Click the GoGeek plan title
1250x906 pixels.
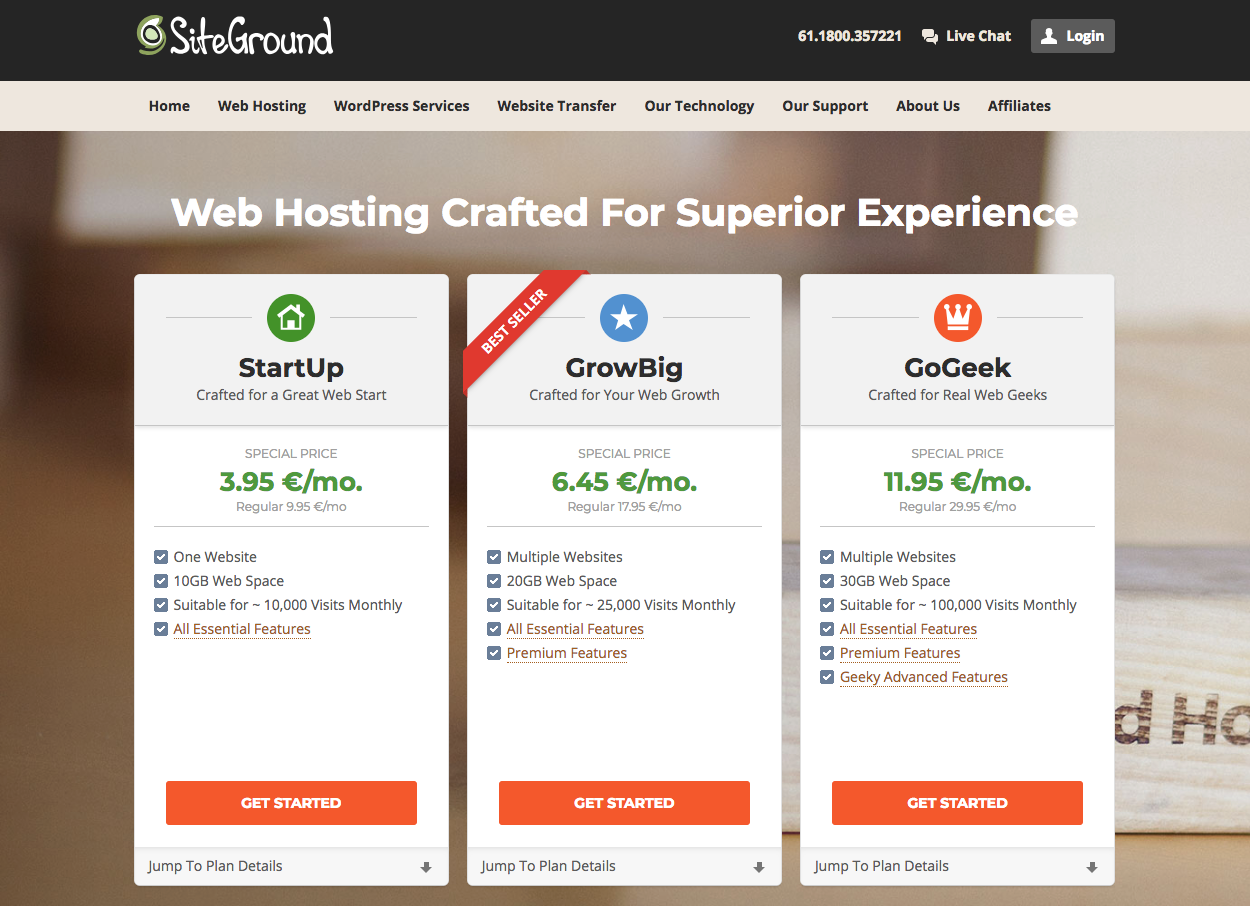pyautogui.click(x=957, y=368)
